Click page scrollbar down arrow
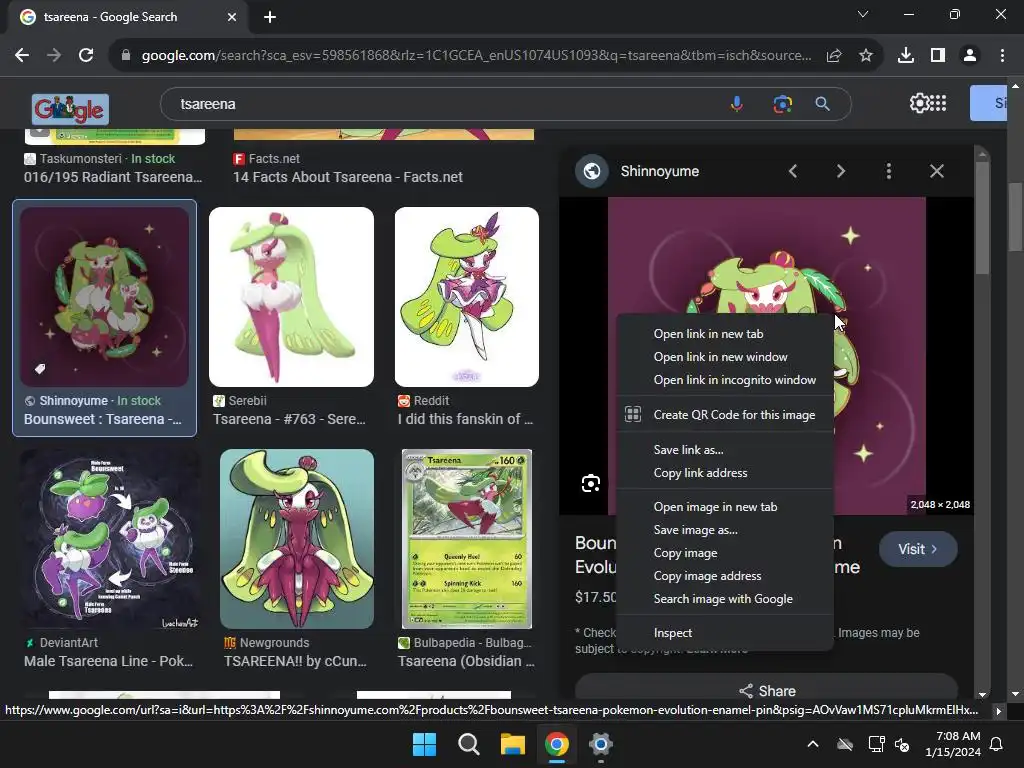The width and height of the screenshot is (1024, 768). 1015,694
